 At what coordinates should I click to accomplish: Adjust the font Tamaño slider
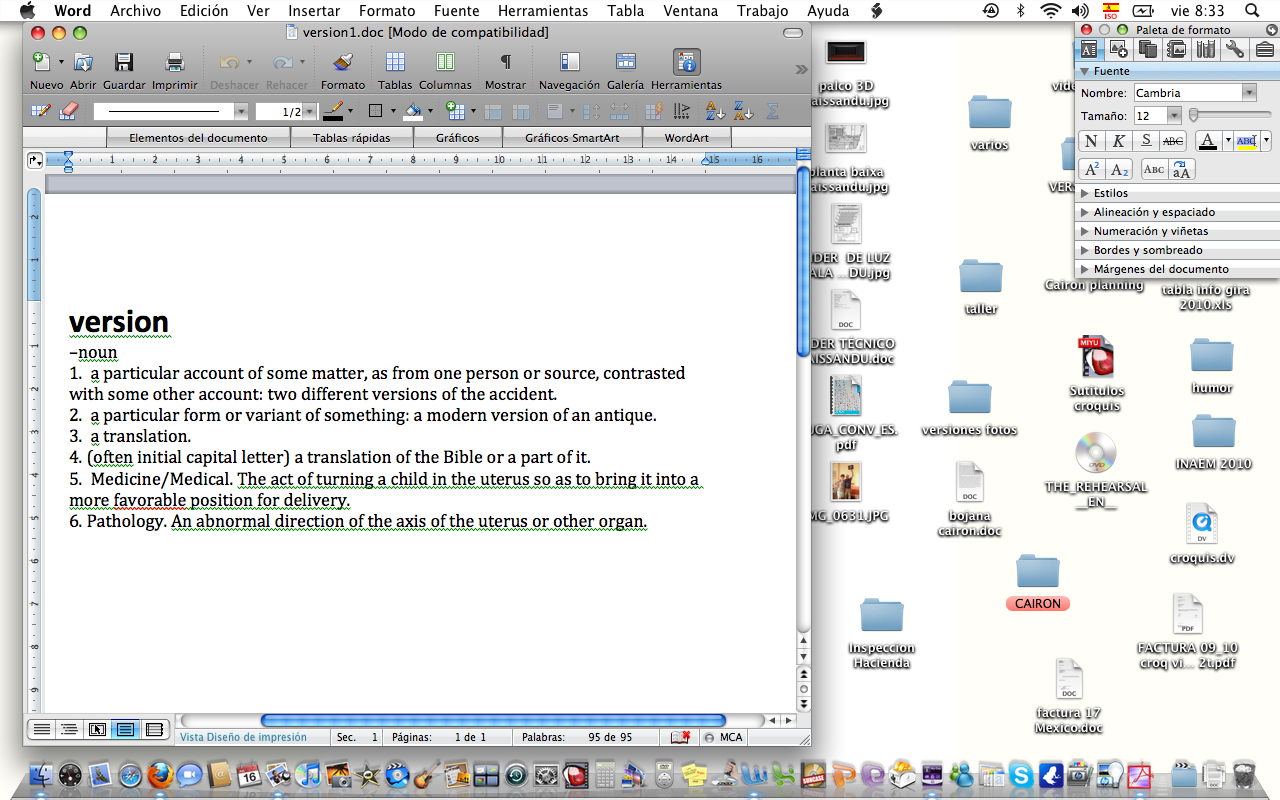(x=1195, y=116)
